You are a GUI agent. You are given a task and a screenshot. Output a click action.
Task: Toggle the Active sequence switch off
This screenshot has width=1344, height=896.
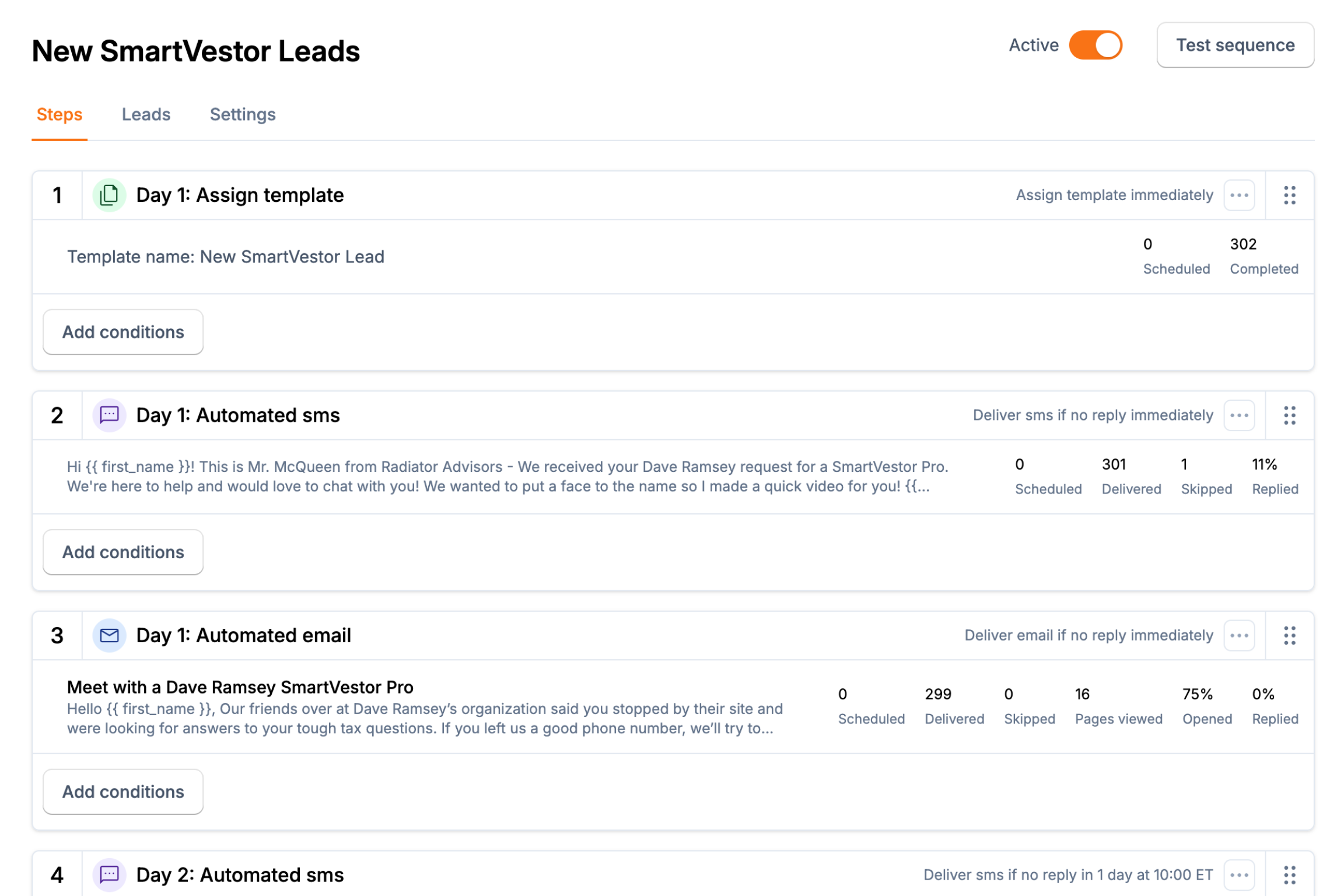tap(1095, 45)
